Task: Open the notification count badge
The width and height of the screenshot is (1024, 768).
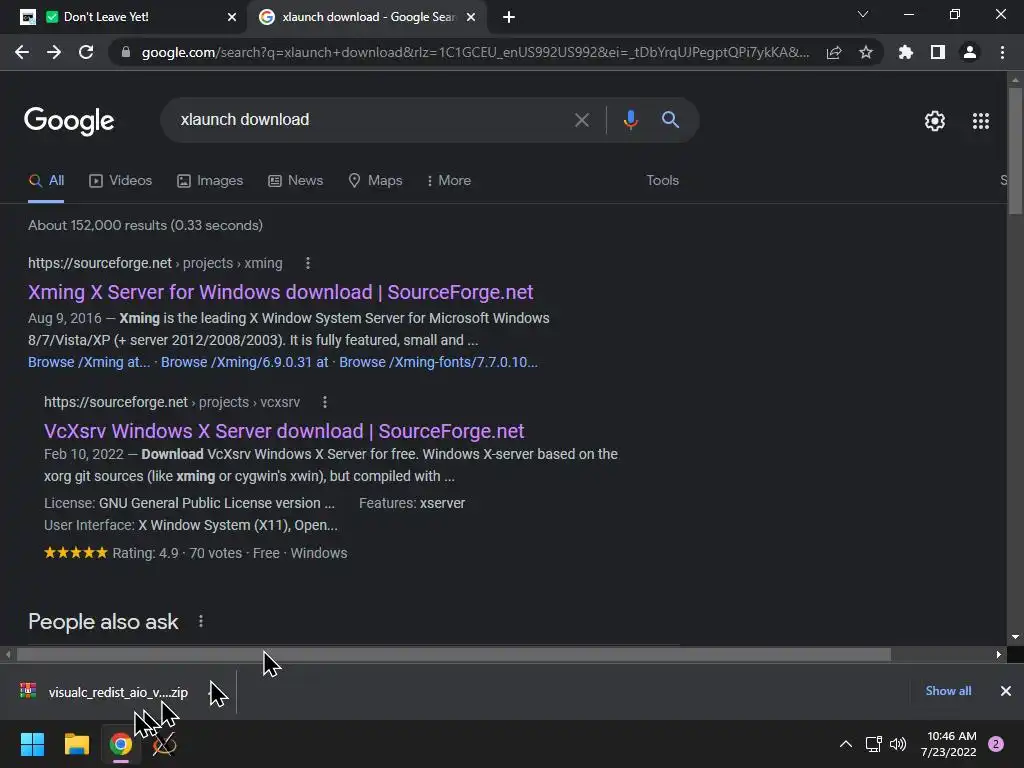Action: point(996,744)
